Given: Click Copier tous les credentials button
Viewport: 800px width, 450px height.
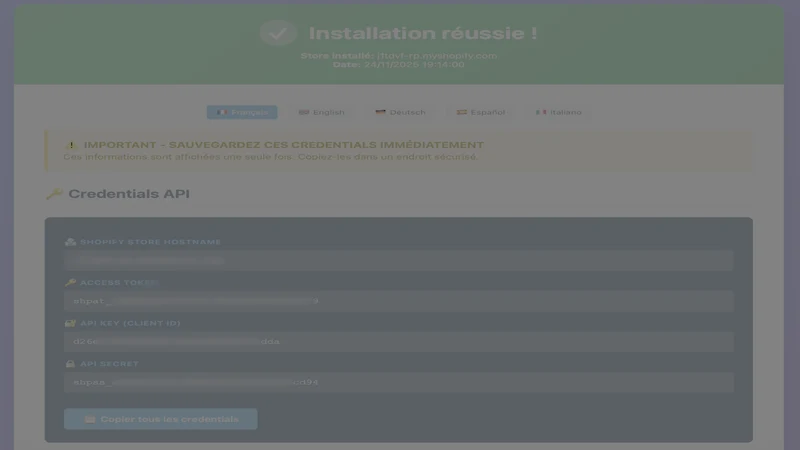Looking at the screenshot, I should [x=161, y=419].
